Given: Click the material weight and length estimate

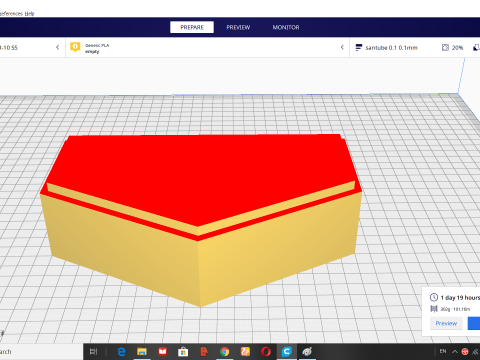Looking at the screenshot, I should coord(455,309).
